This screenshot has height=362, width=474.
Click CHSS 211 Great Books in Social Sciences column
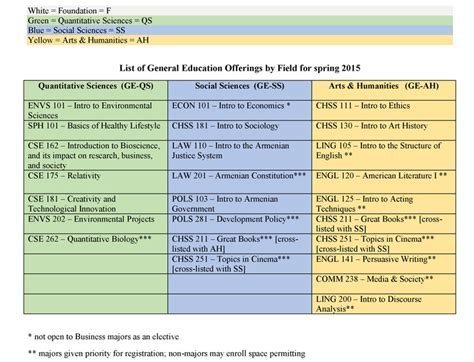(240, 244)
